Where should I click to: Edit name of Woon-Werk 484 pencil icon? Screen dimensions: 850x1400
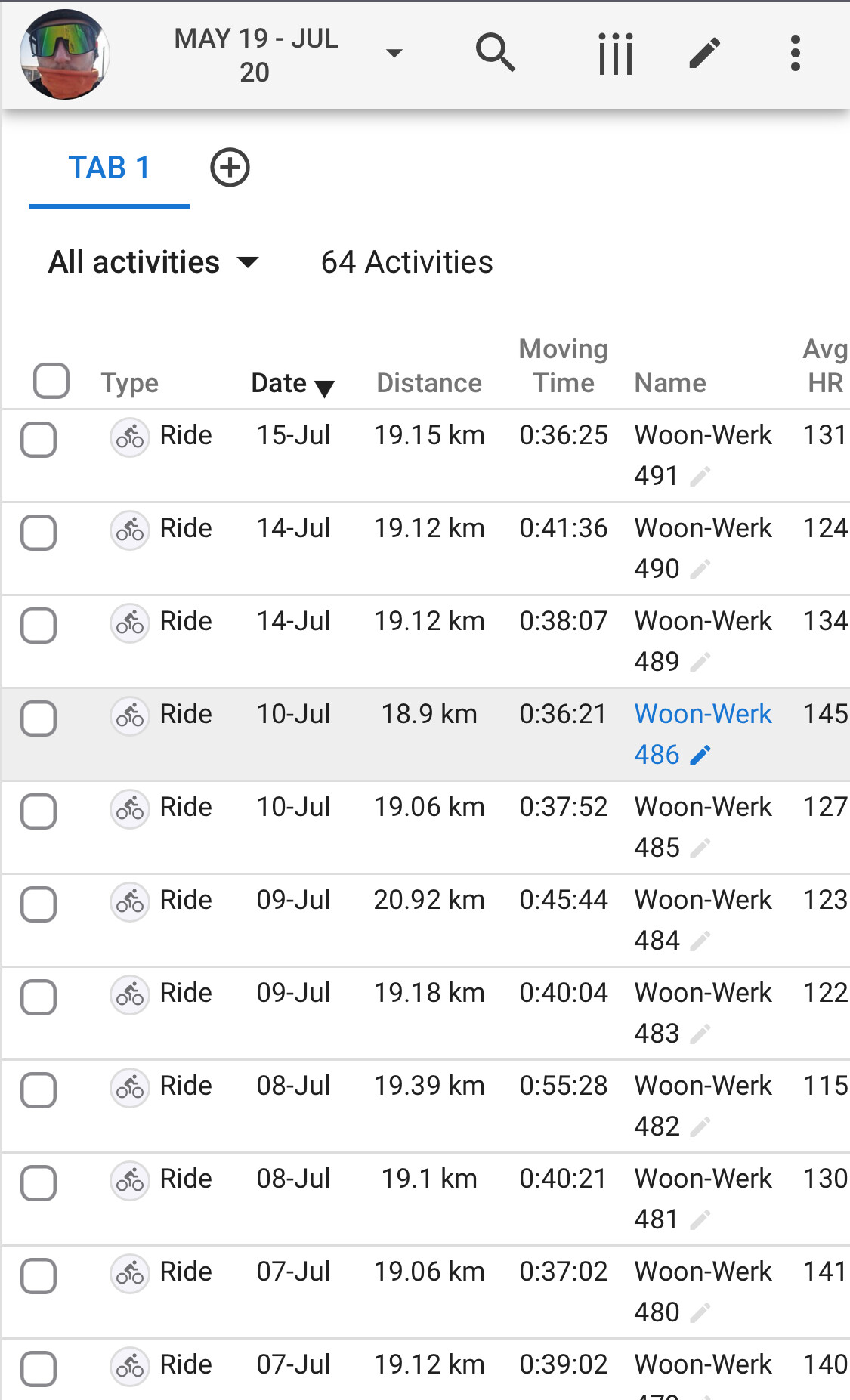pos(700,941)
